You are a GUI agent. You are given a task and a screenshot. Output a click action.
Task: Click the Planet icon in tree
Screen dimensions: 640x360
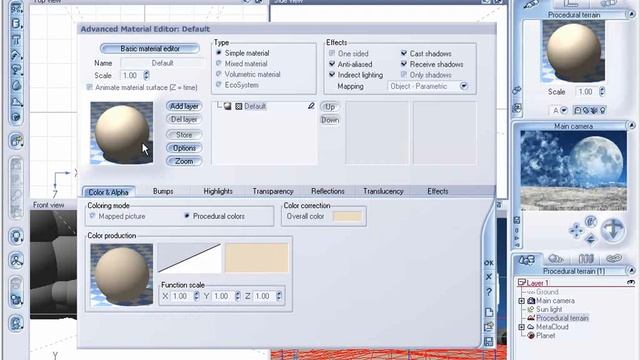click(x=531, y=336)
